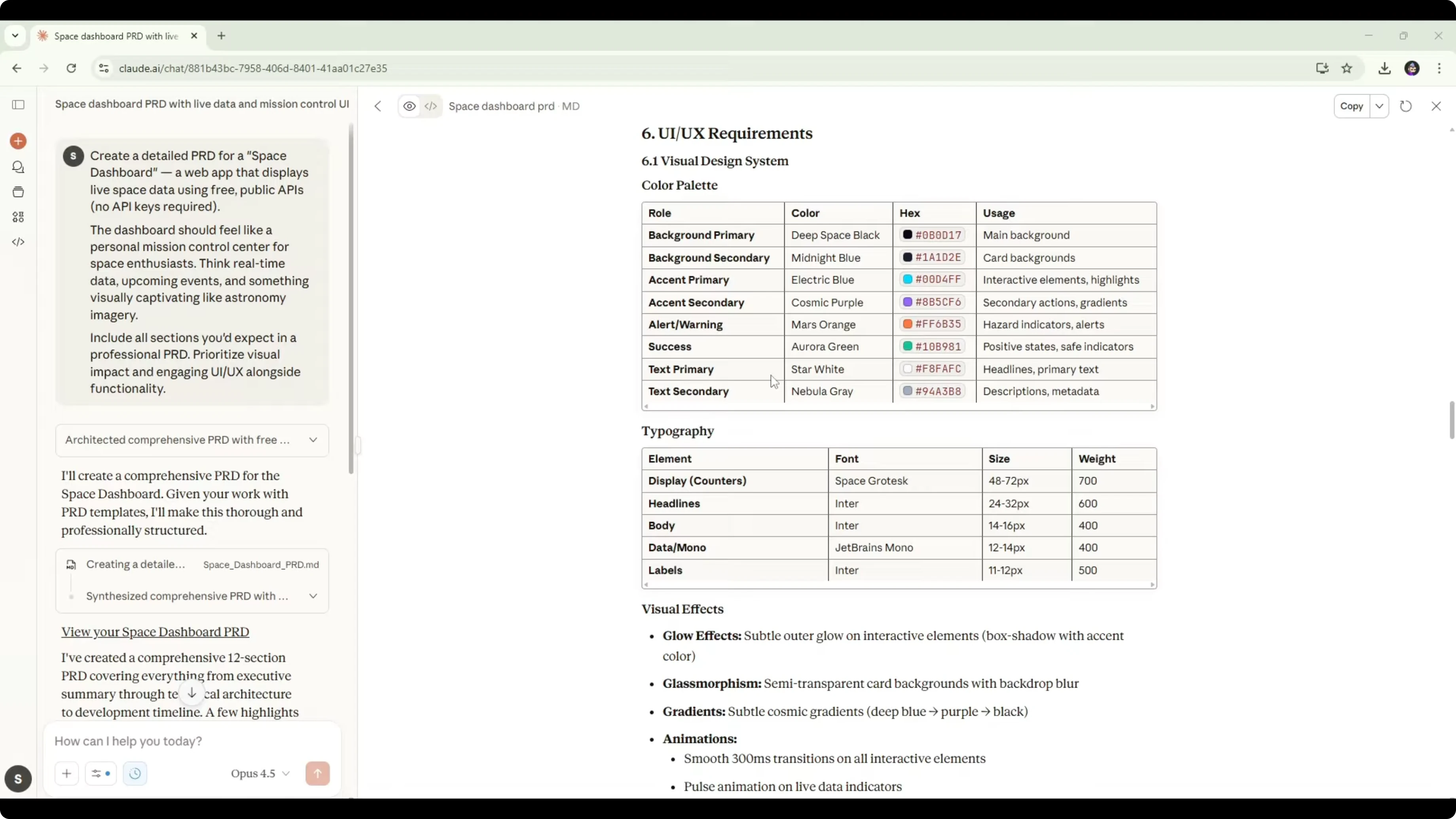Toggle the extended thinking clock button
1456x819 pixels.
click(x=135, y=773)
